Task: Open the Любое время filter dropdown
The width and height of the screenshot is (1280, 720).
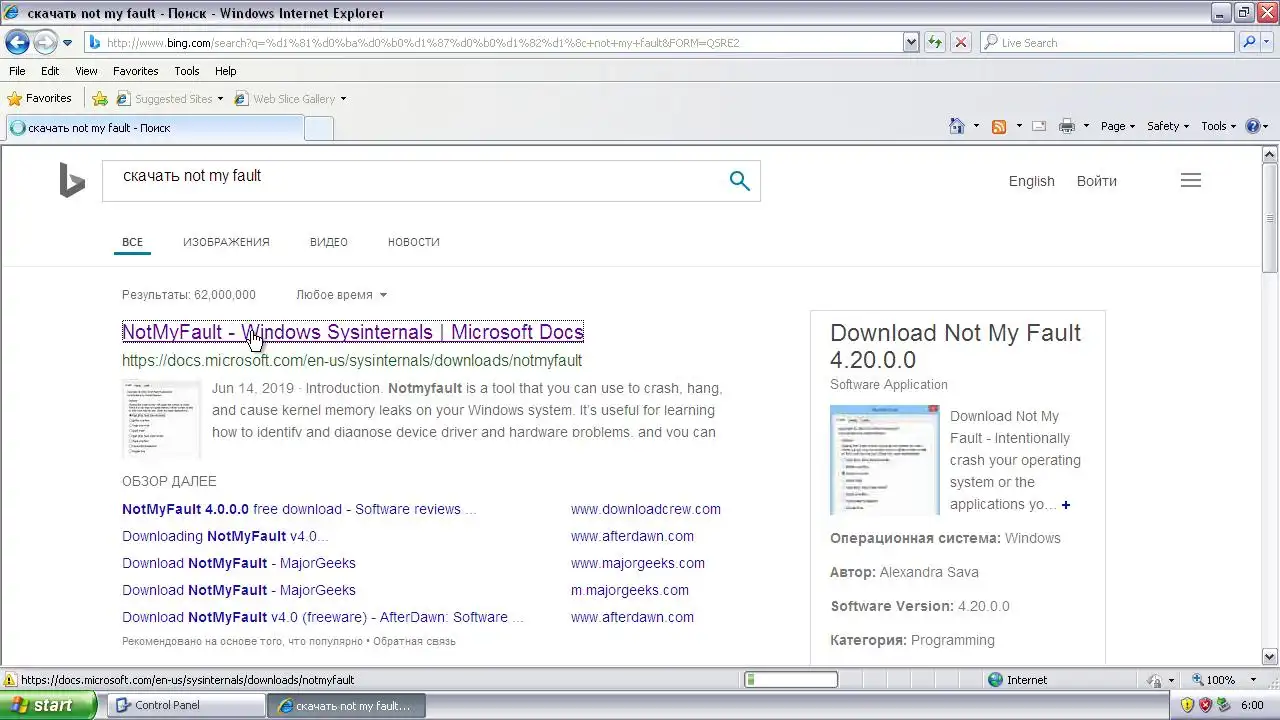Action: click(341, 295)
